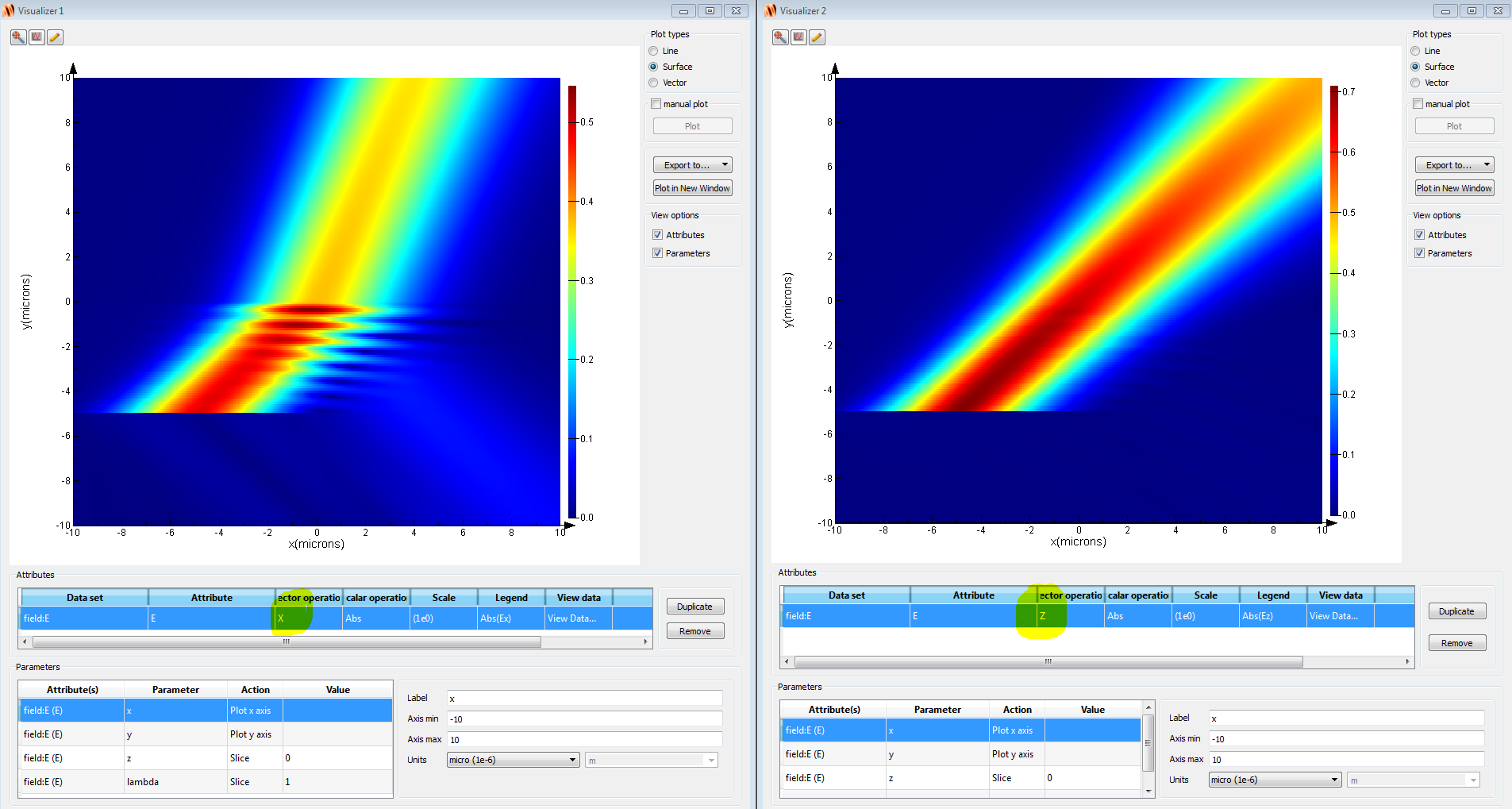
Task: Select Vector plot type in Visualizer 1
Action: click(x=653, y=83)
